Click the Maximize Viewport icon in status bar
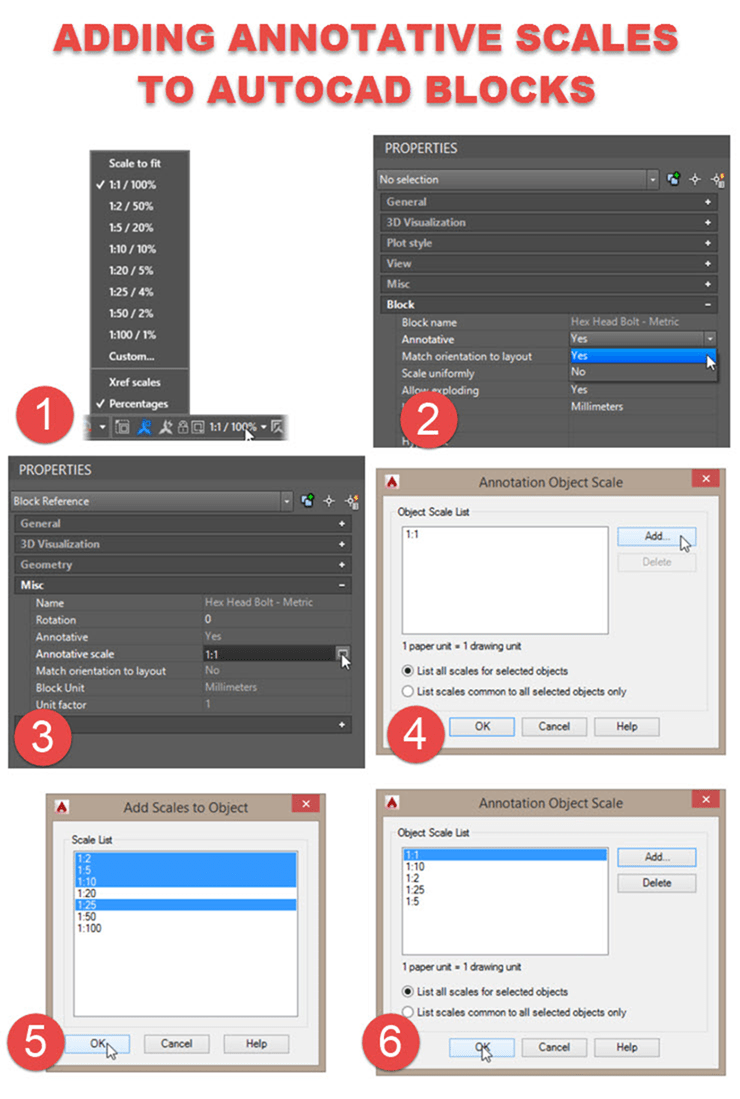740x1099 pixels. [x=122, y=427]
